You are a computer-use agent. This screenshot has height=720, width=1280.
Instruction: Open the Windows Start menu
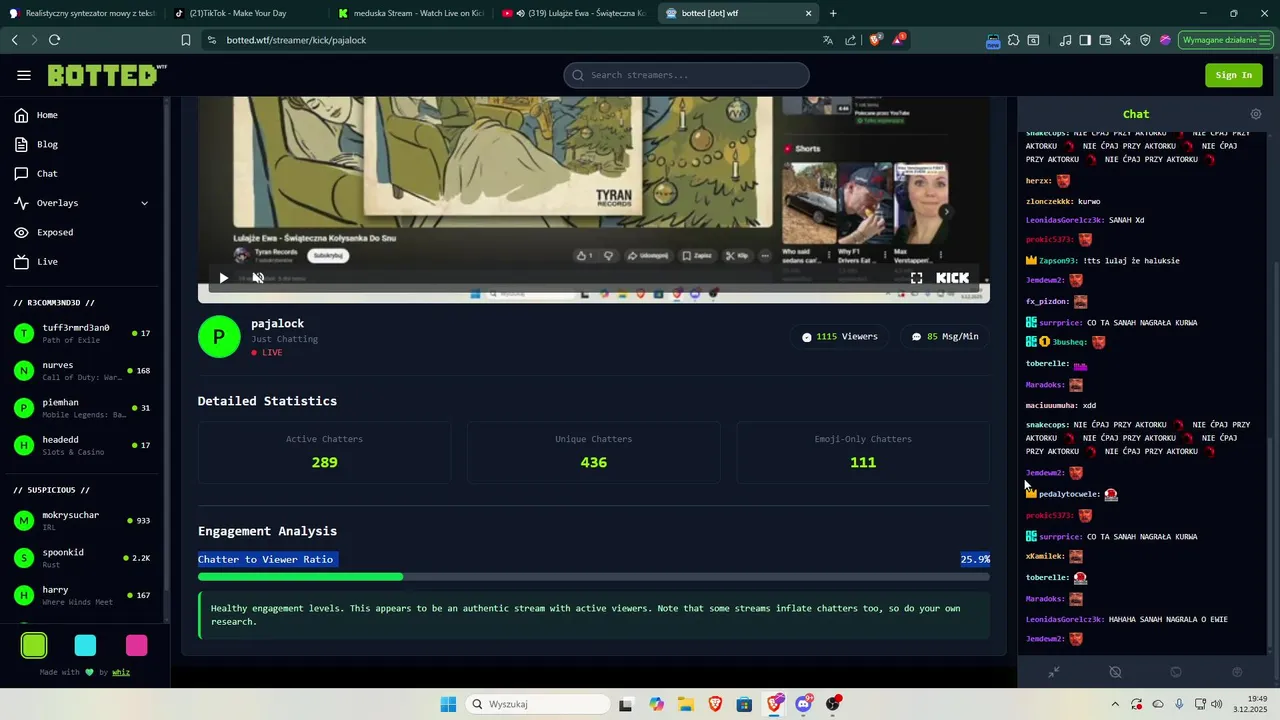point(448,704)
